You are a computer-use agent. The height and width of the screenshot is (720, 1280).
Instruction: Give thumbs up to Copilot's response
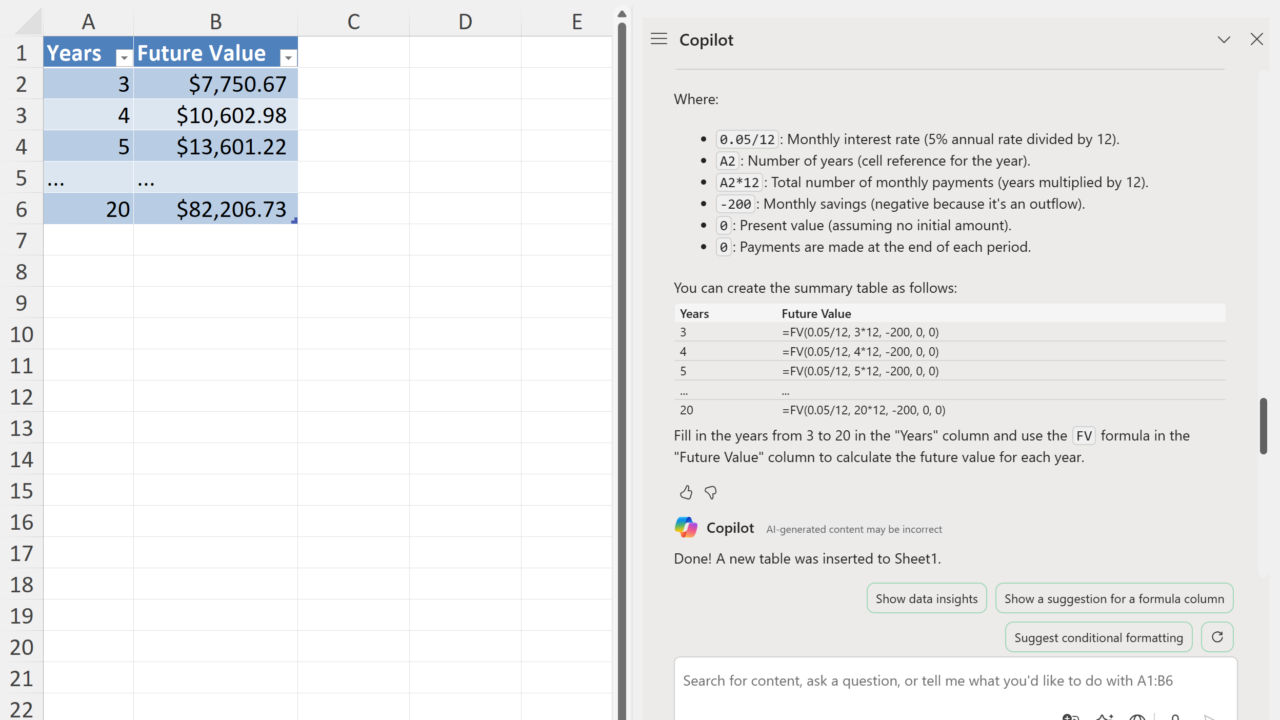pyautogui.click(x=686, y=492)
